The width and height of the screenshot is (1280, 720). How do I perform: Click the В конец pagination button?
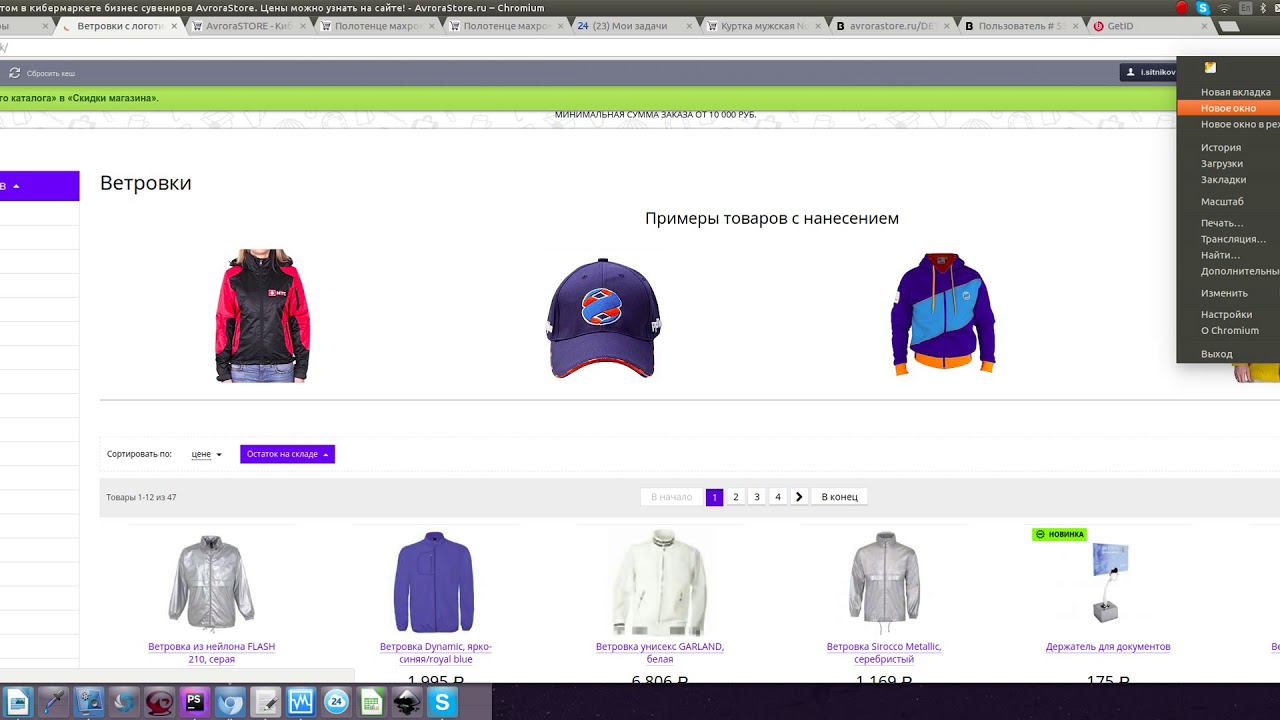(839, 496)
